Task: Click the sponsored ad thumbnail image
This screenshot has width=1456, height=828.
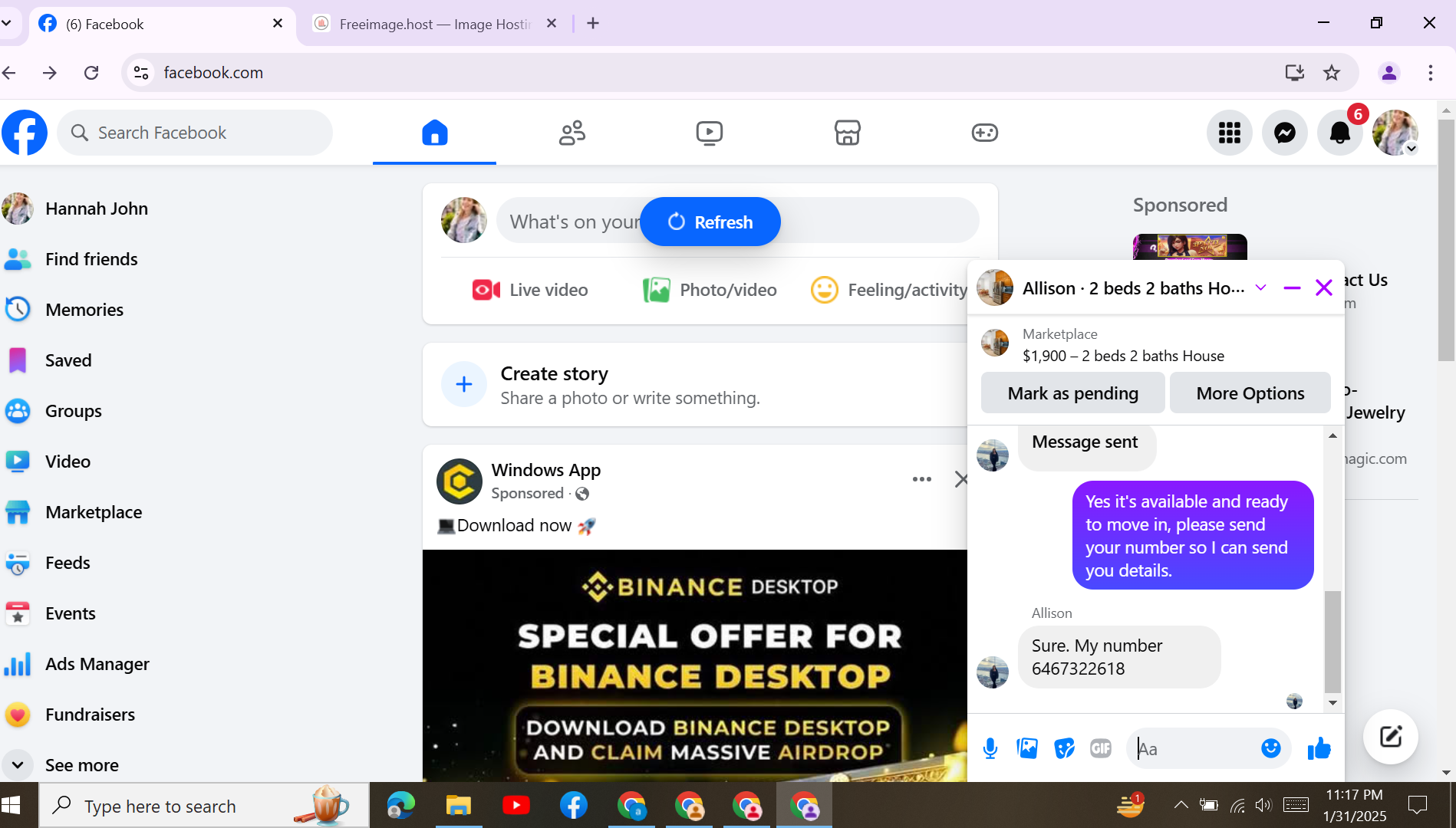Action: (1190, 247)
